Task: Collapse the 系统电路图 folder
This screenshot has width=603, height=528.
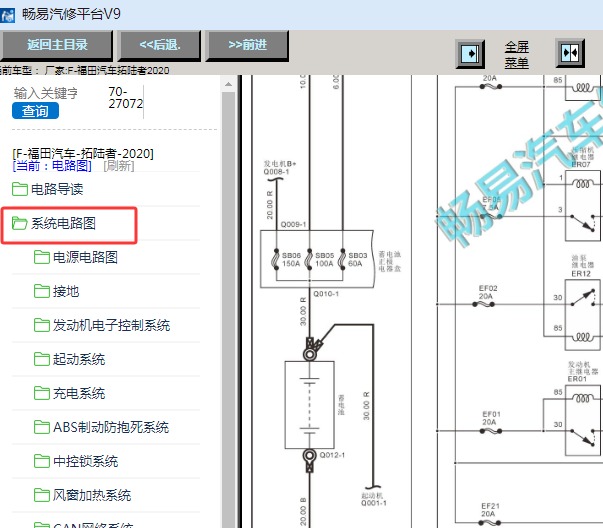Action: tap(63, 223)
